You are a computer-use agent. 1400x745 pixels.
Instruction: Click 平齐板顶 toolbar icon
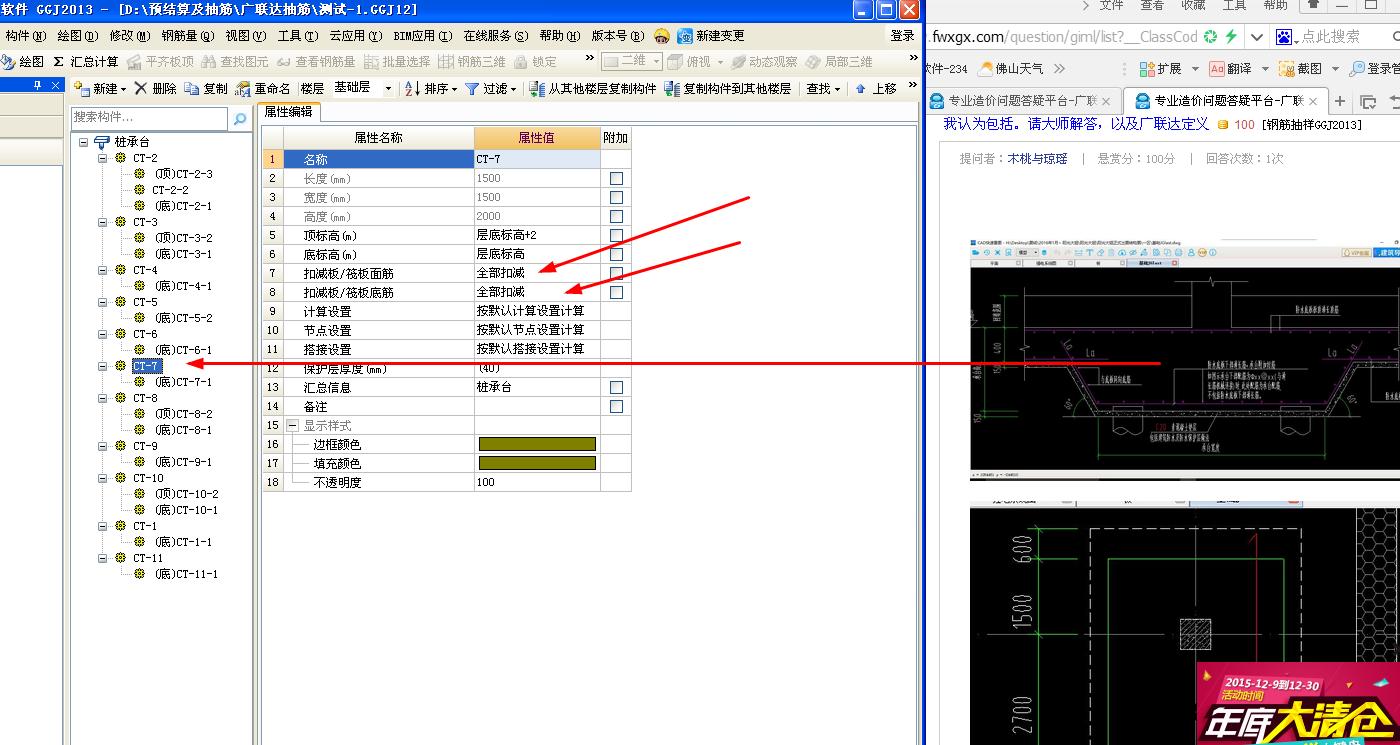(136, 61)
